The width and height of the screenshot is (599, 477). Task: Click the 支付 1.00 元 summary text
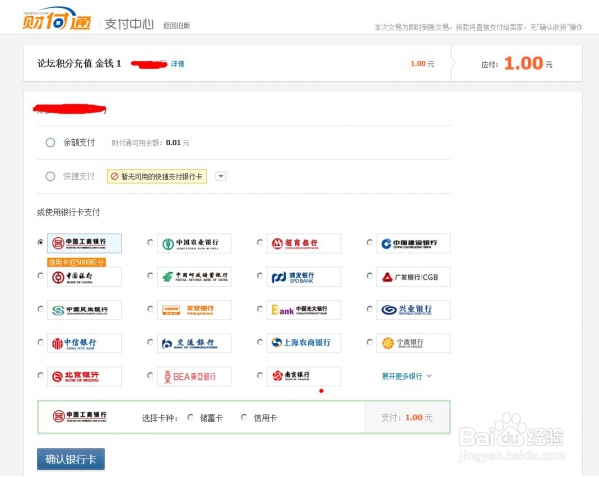(407, 417)
